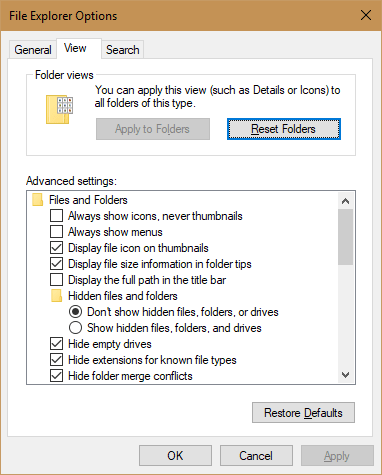Select the Hidden files and folders tree label
Image resolution: width=382 pixels, height=475 pixels.
click(123, 296)
